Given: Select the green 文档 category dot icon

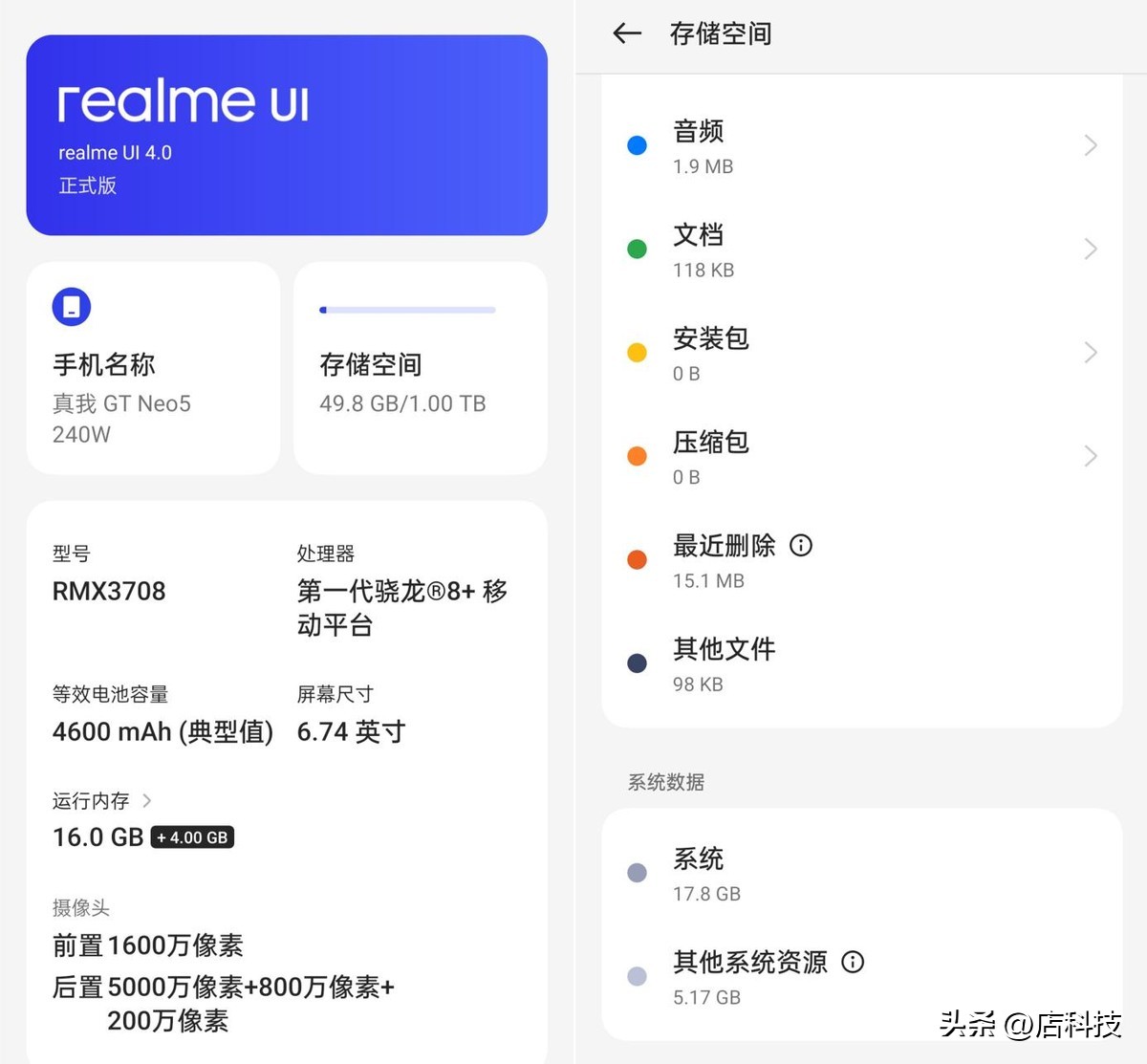Looking at the screenshot, I should pyautogui.click(x=637, y=248).
